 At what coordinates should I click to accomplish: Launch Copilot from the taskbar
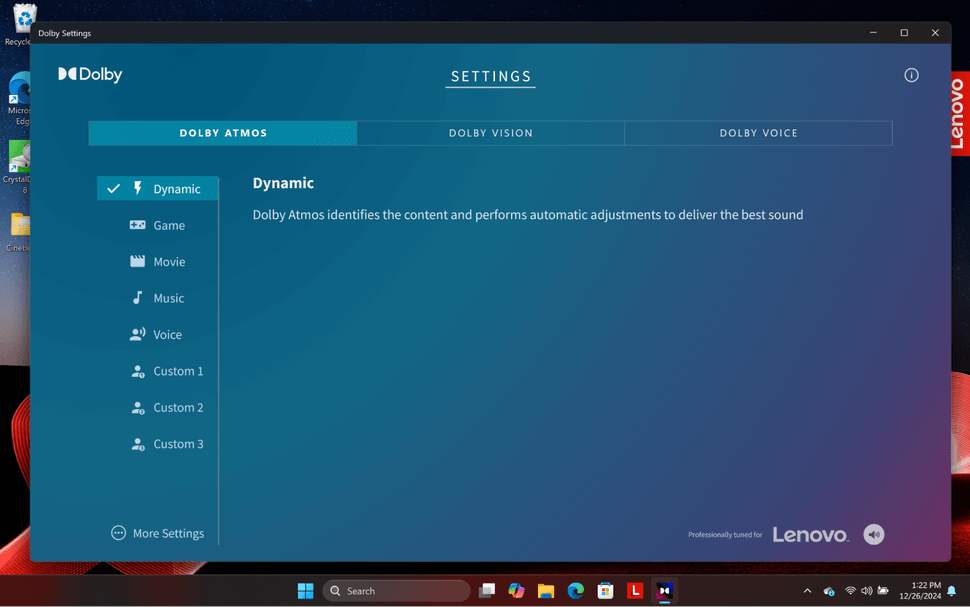click(x=517, y=591)
